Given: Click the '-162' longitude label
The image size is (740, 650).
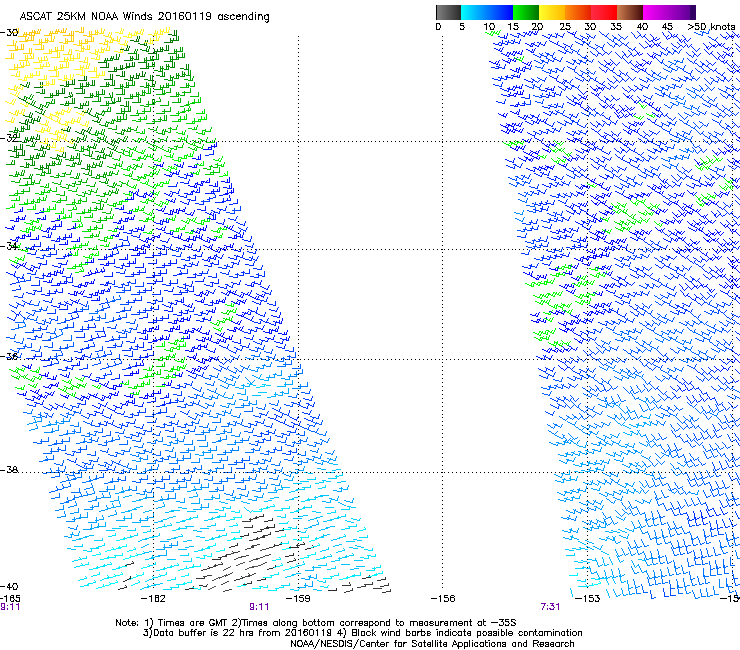Looking at the screenshot, I should tap(154, 599).
